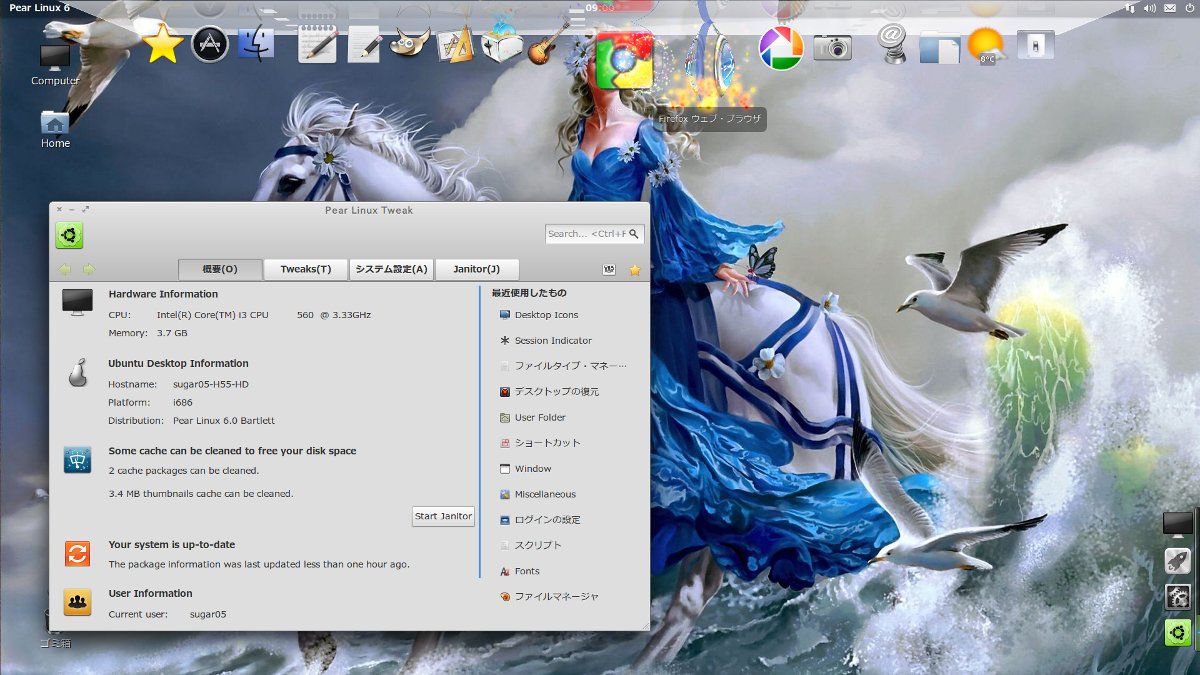Switch to the システム設定(A) tab
The image size is (1200, 675).
tap(392, 269)
